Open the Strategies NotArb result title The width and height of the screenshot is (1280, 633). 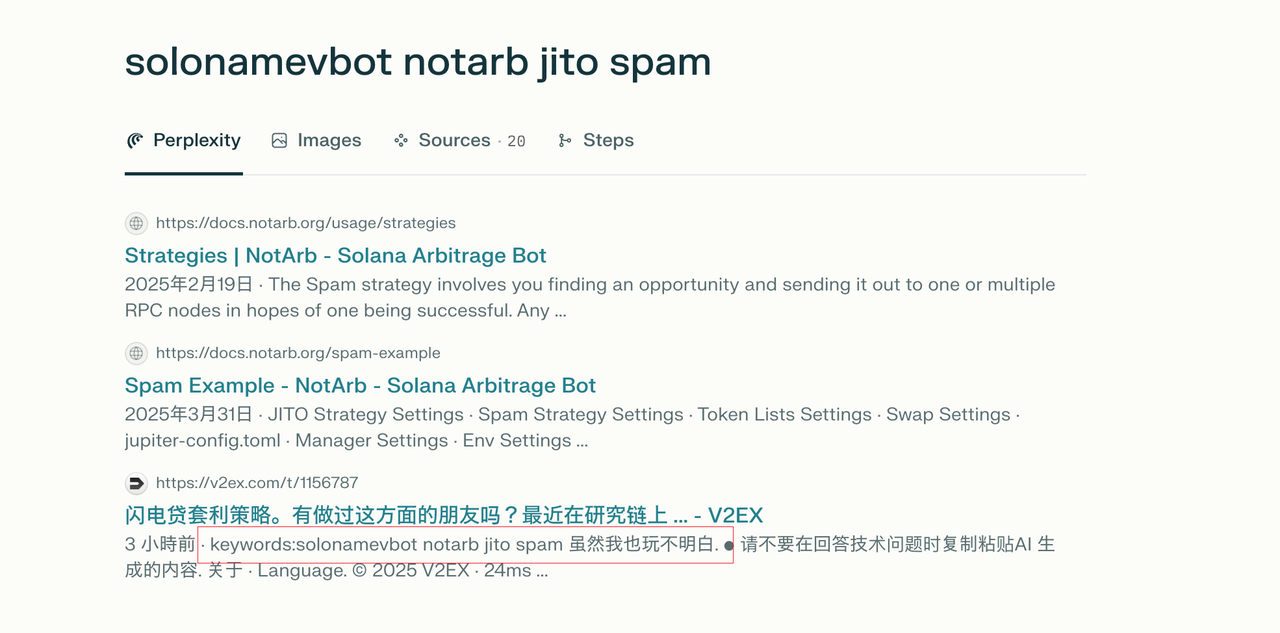[x=336, y=255]
